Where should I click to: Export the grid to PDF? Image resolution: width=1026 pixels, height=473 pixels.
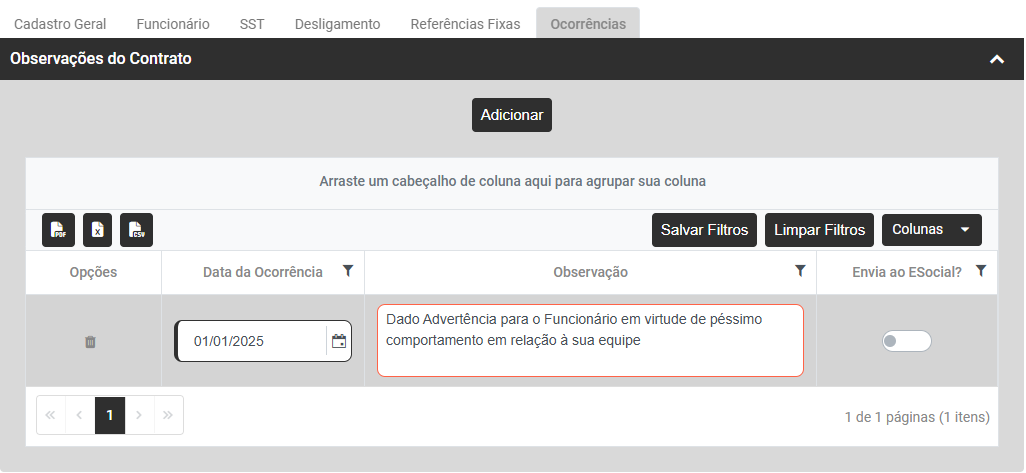pyautogui.click(x=59, y=230)
